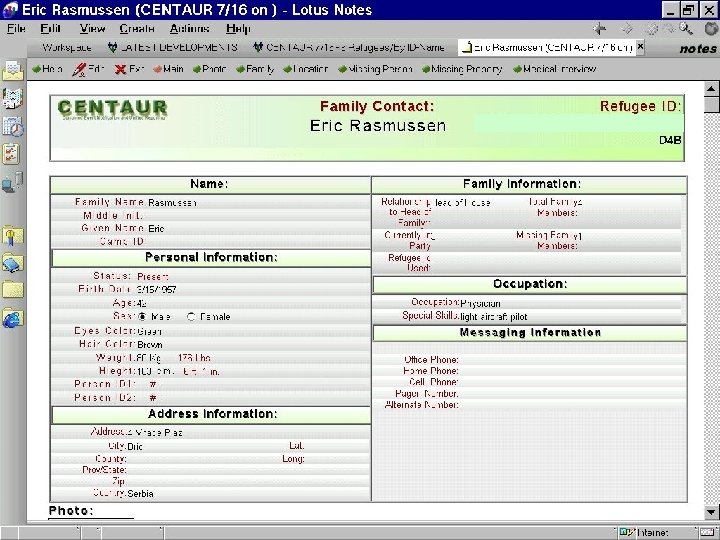Click the Birth Date value
720x540 pixels.
[156, 290]
